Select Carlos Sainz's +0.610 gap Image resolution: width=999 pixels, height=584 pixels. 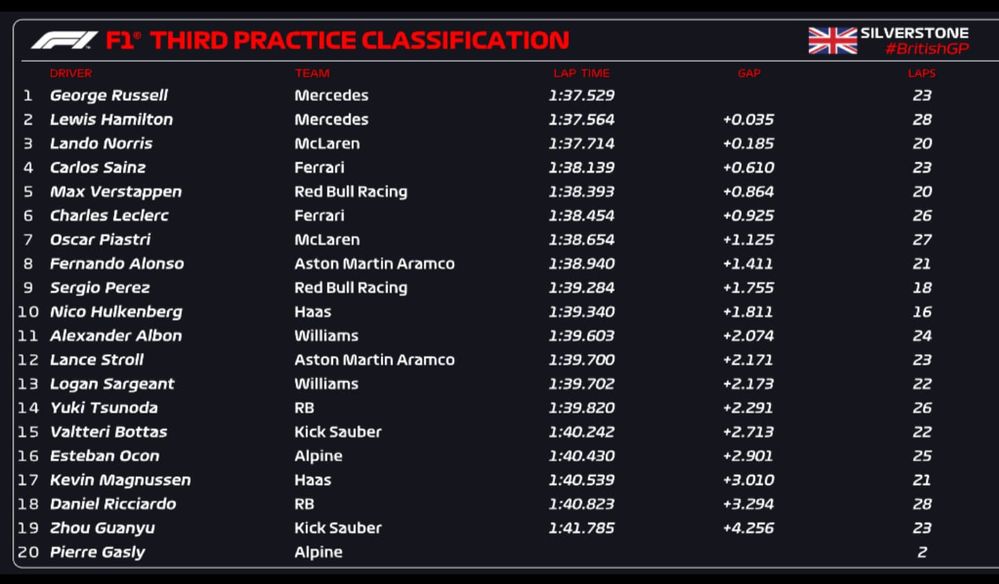[x=748, y=168]
